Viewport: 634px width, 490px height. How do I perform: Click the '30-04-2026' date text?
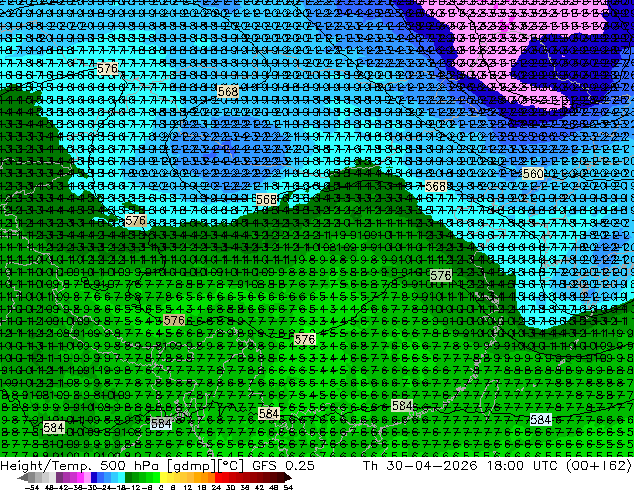coord(432,465)
